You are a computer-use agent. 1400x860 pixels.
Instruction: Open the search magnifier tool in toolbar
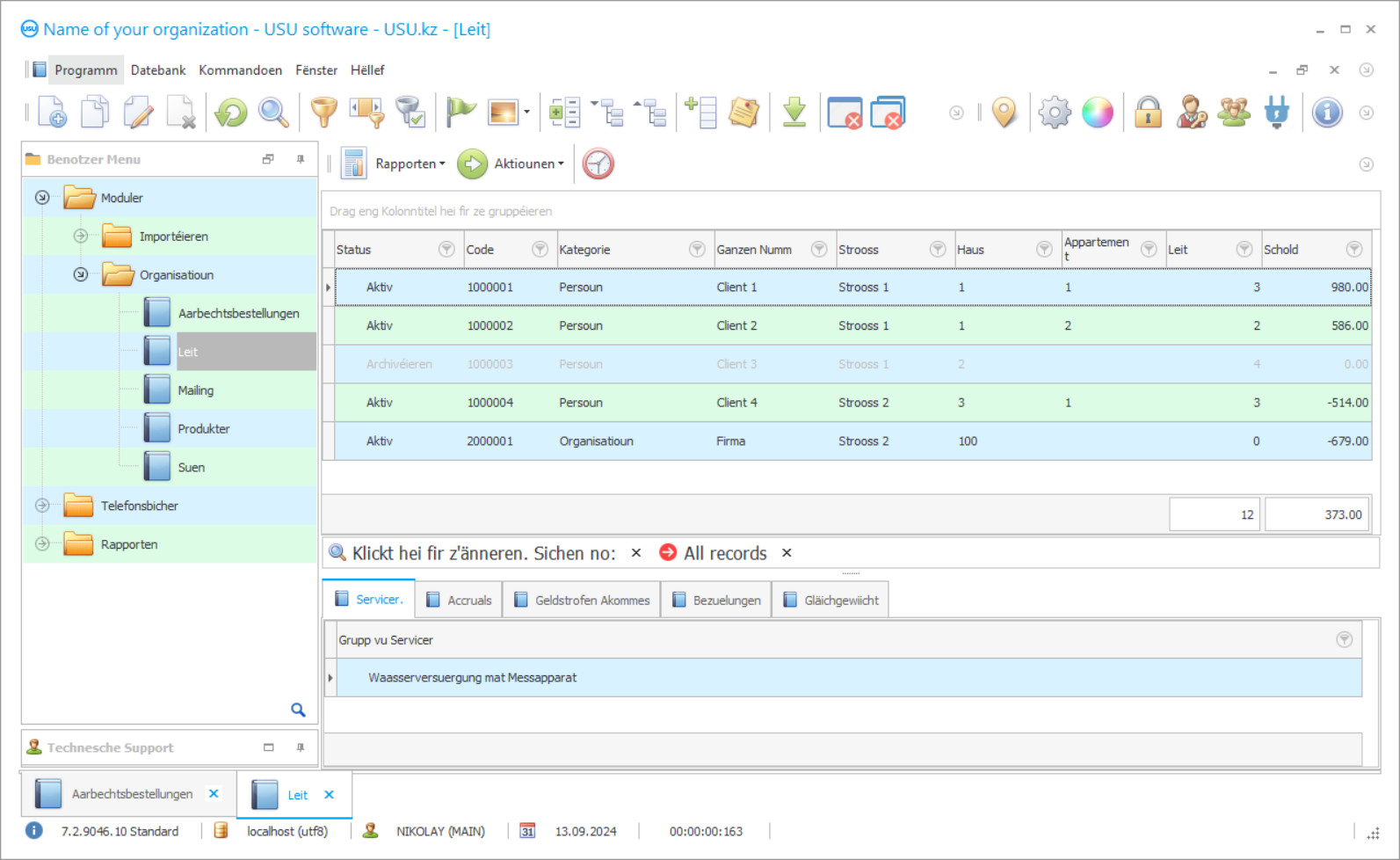tap(273, 113)
